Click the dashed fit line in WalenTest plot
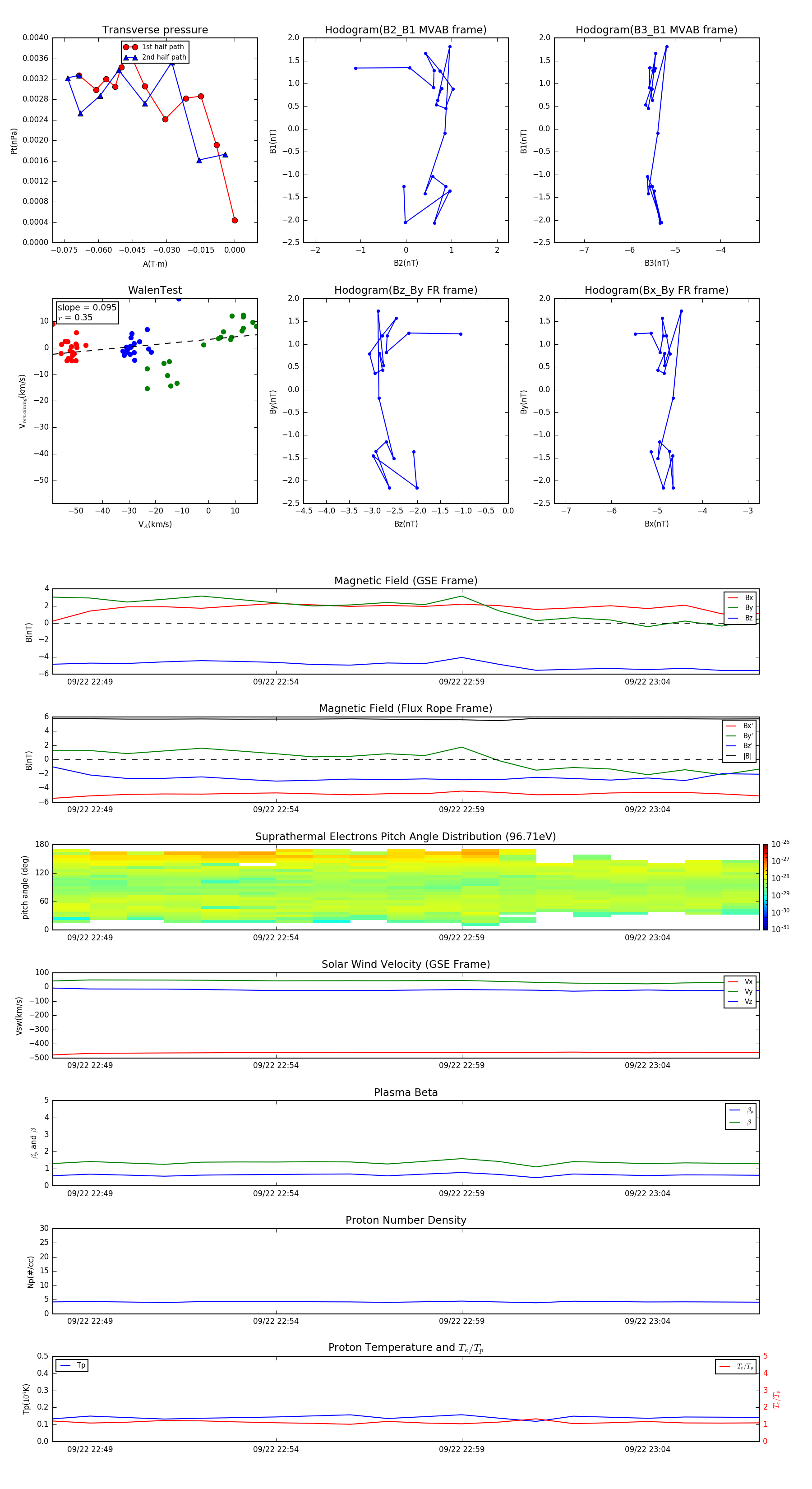 click(155, 345)
